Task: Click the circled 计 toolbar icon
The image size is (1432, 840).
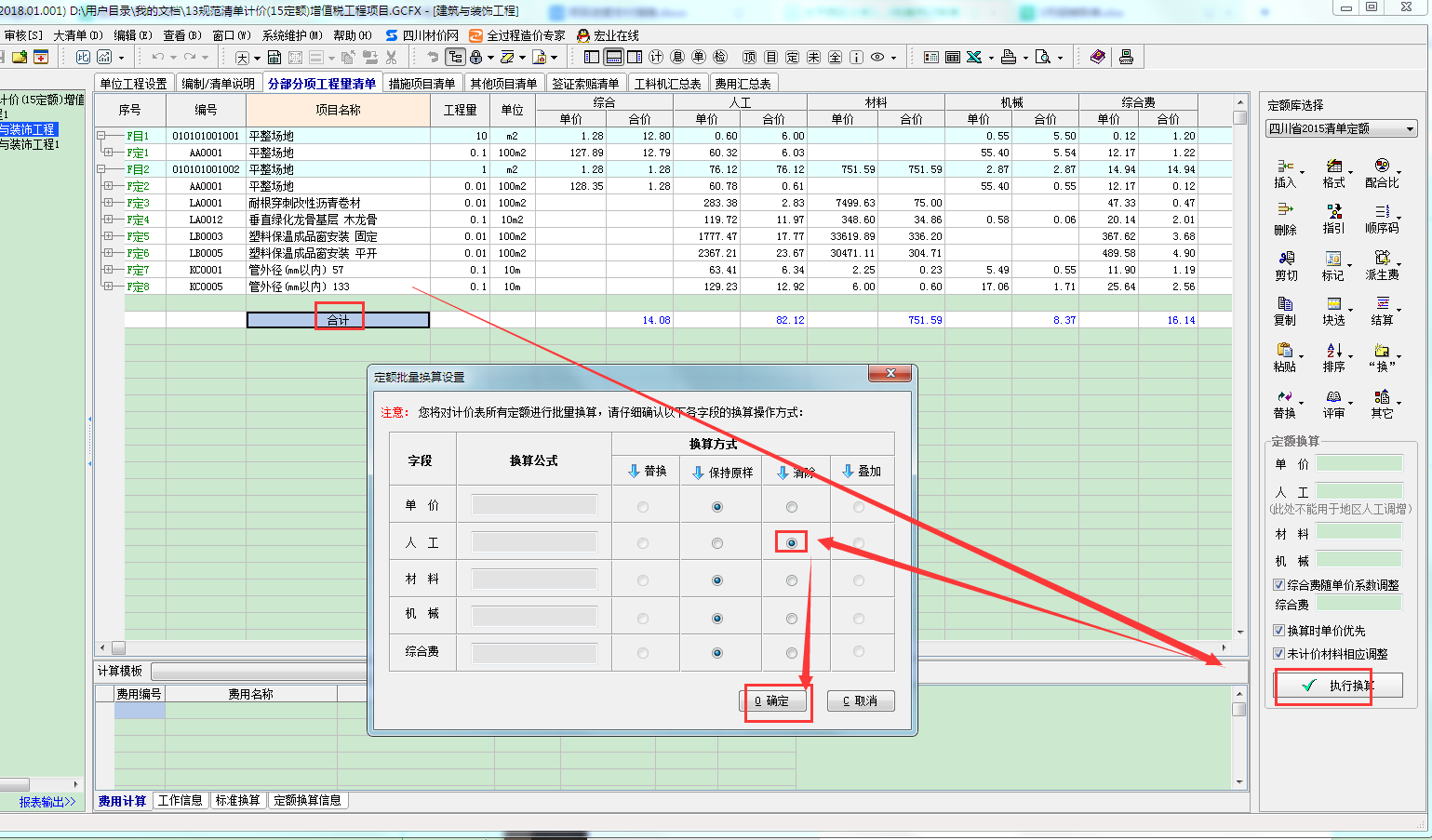Action: tap(656, 57)
